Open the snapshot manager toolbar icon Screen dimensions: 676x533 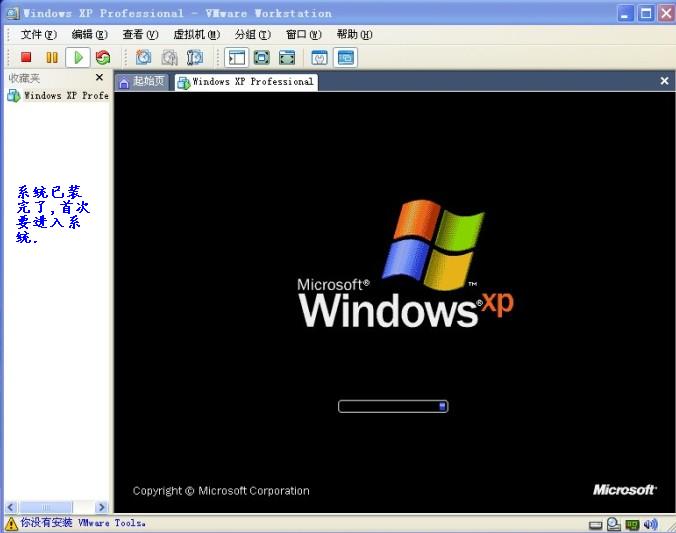click(x=195, y=58)
